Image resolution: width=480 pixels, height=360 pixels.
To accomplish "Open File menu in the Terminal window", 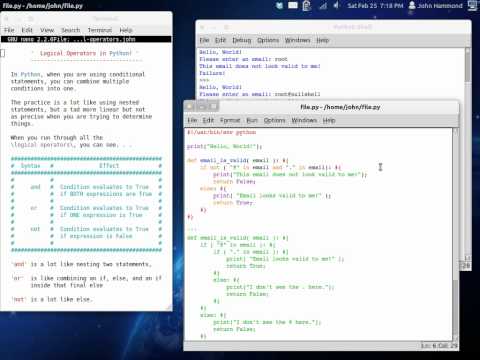I will pos(9,30).
